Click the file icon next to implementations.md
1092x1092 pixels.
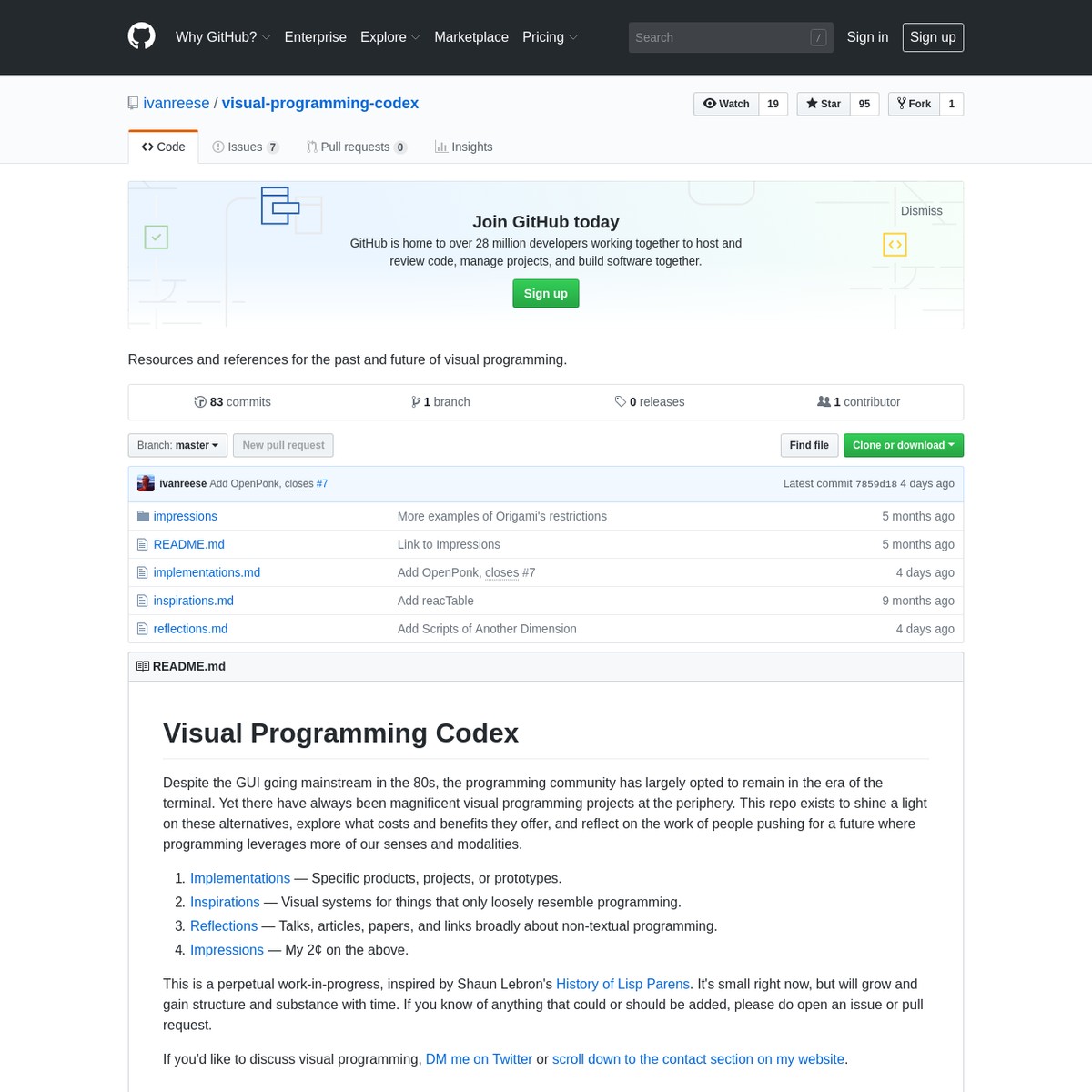142,572
